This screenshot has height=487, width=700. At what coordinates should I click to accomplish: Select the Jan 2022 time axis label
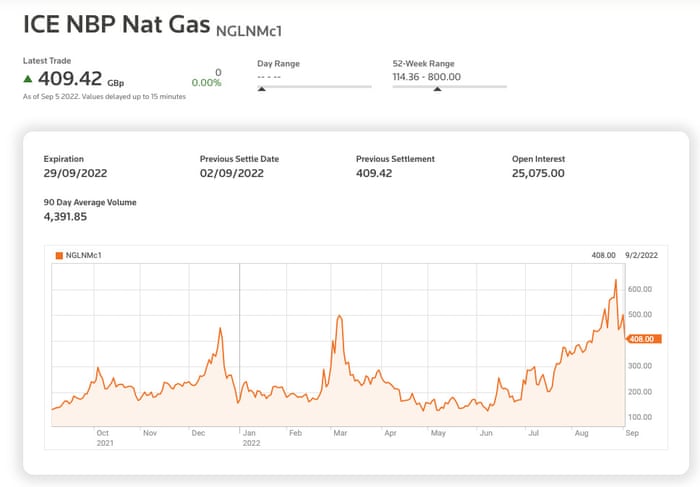tap(251, 438)
